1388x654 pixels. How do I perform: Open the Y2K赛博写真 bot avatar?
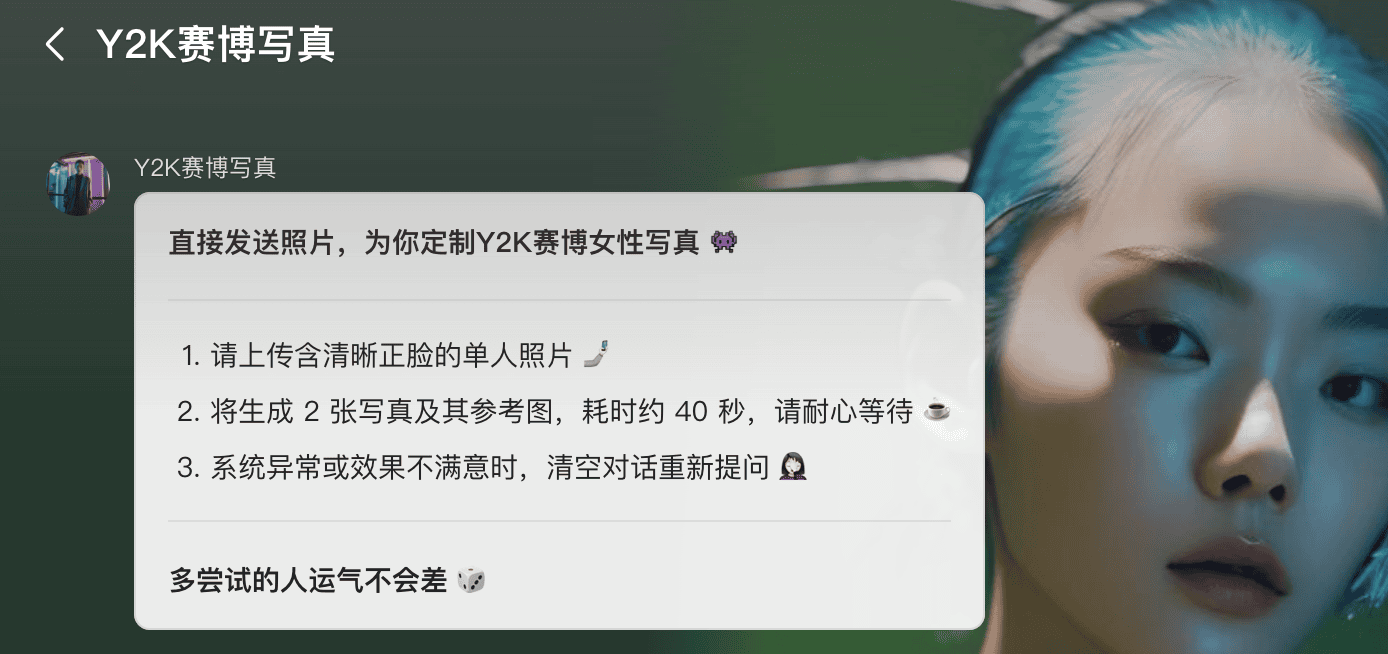pyautogui.click(x=78, y=184)
